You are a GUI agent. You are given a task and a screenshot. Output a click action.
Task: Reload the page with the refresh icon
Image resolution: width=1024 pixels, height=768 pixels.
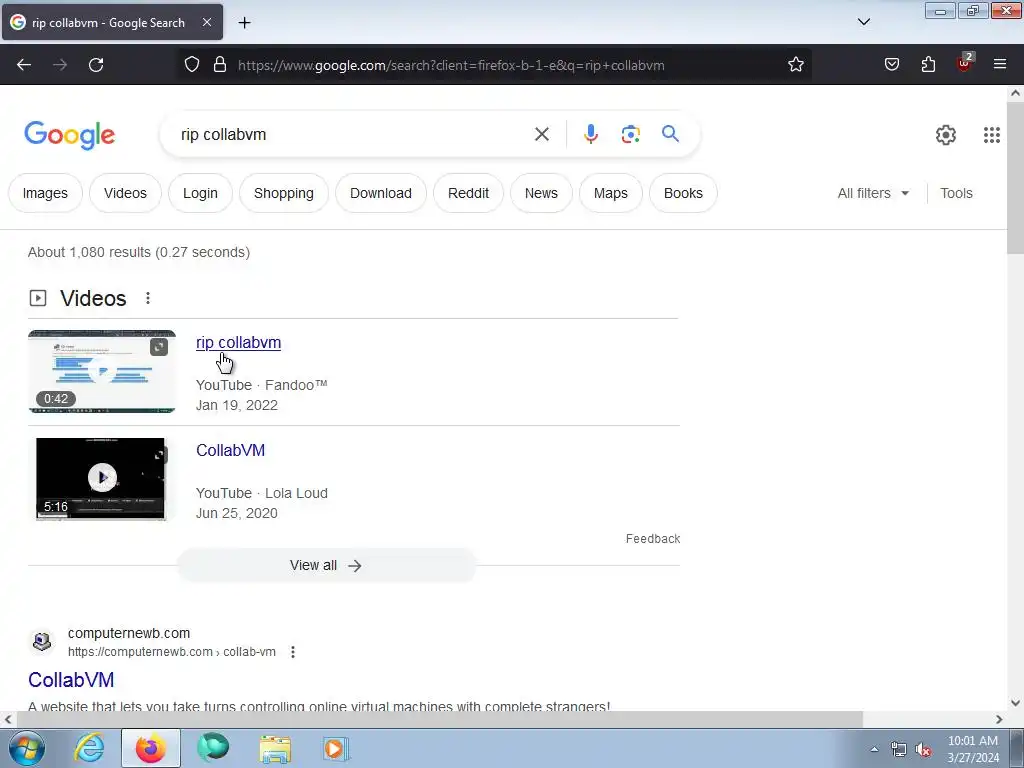click(96, 65)
